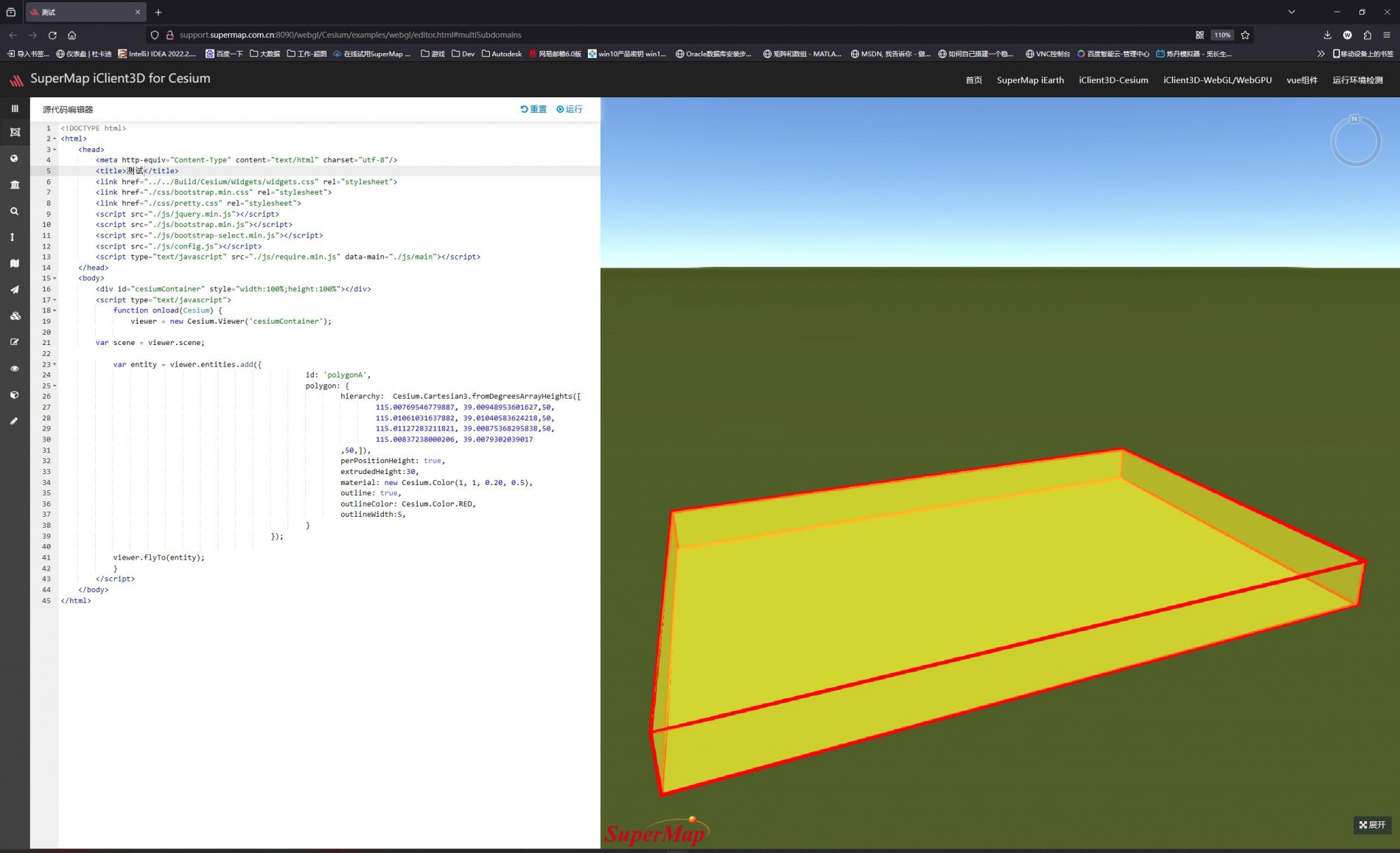Screen dimensions: 1400x853
Task: Open the edit-square category icon
Action: 15,342
